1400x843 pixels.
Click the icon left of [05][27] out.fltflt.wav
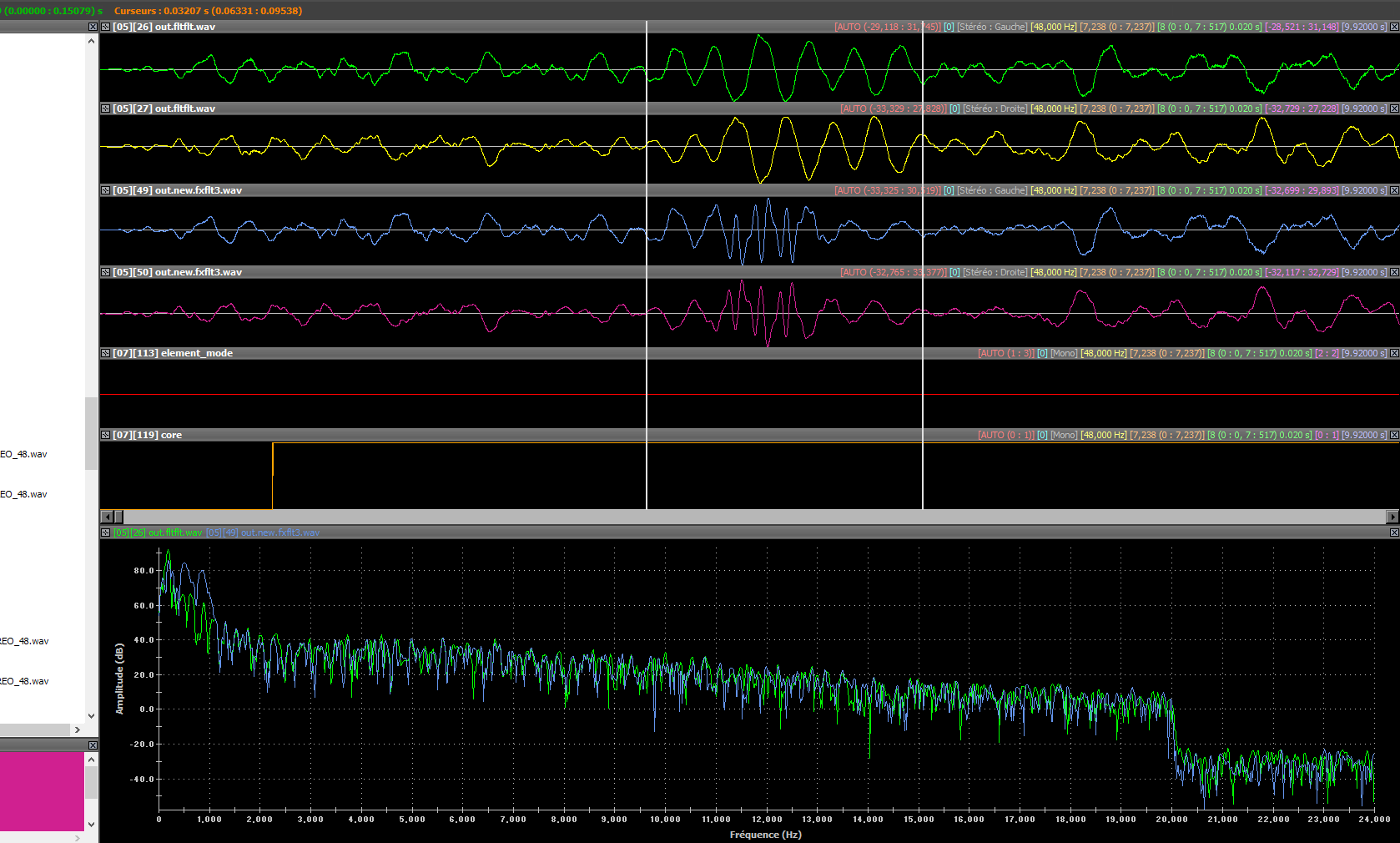coord(106,109)
